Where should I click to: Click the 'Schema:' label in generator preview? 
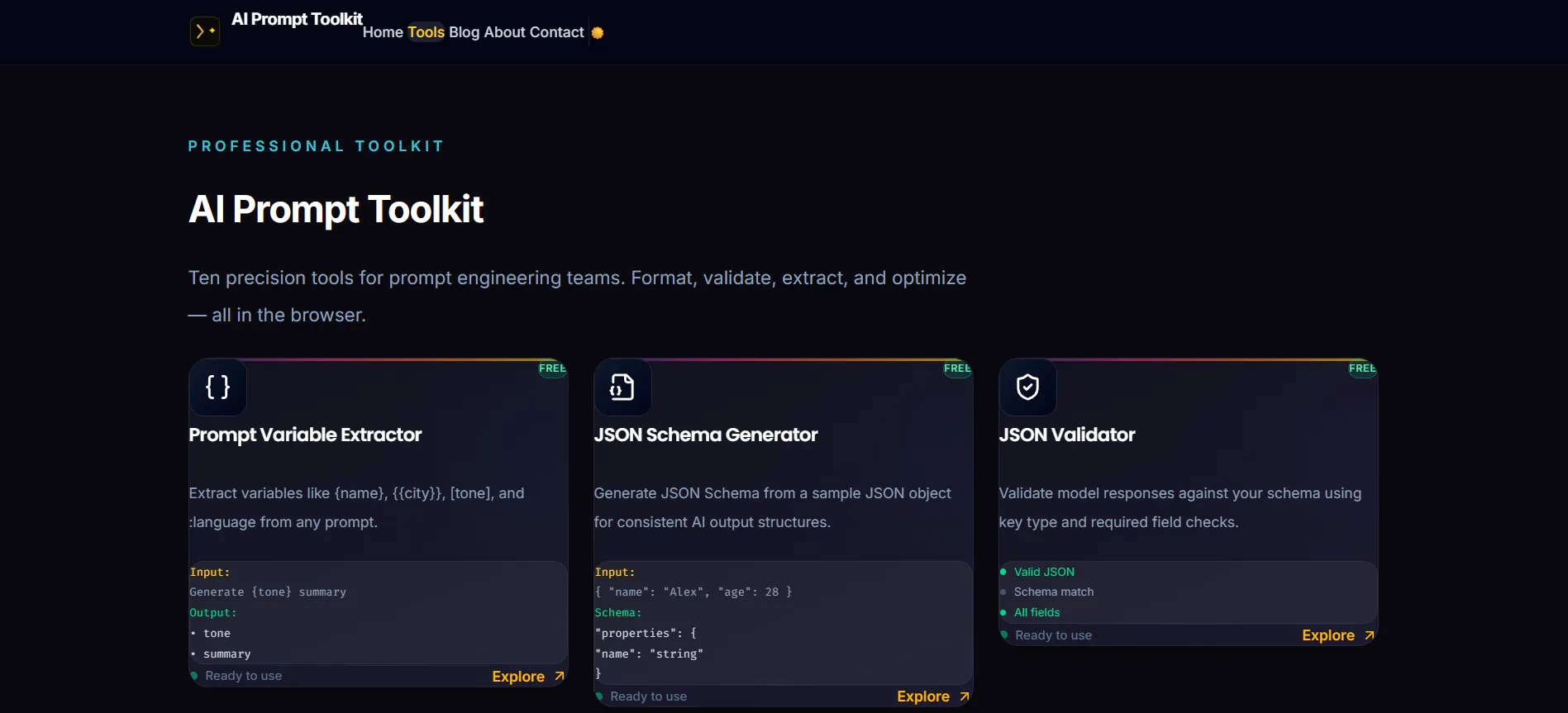point(618,612)
